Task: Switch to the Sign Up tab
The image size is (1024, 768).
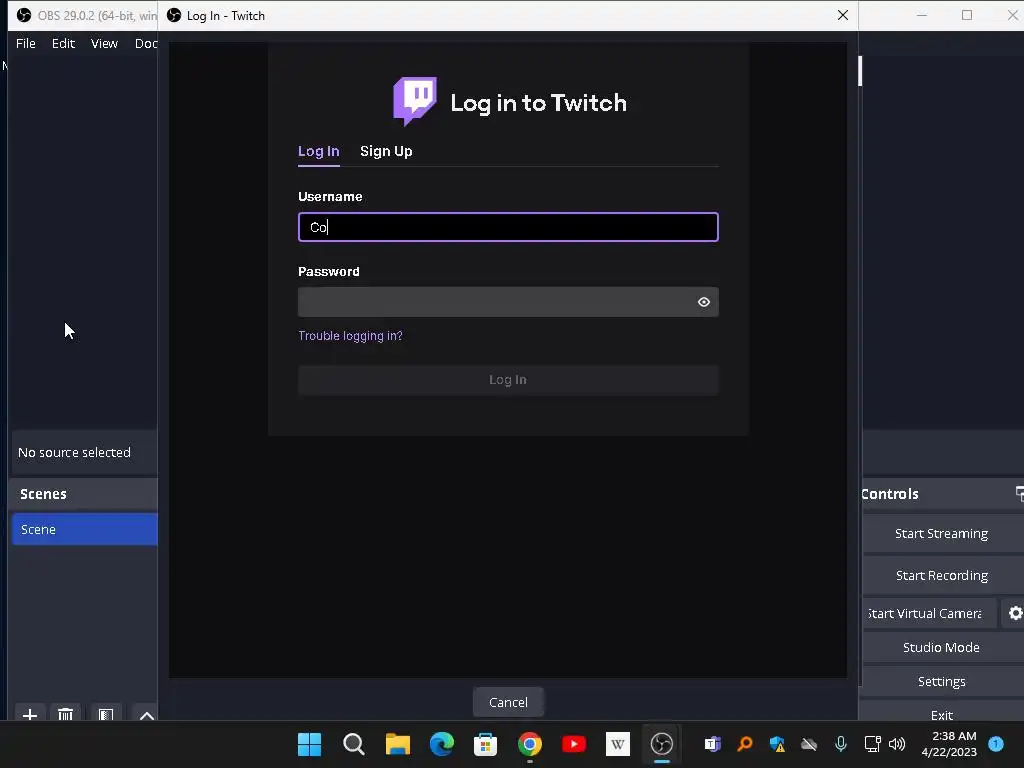Action: 386,151
